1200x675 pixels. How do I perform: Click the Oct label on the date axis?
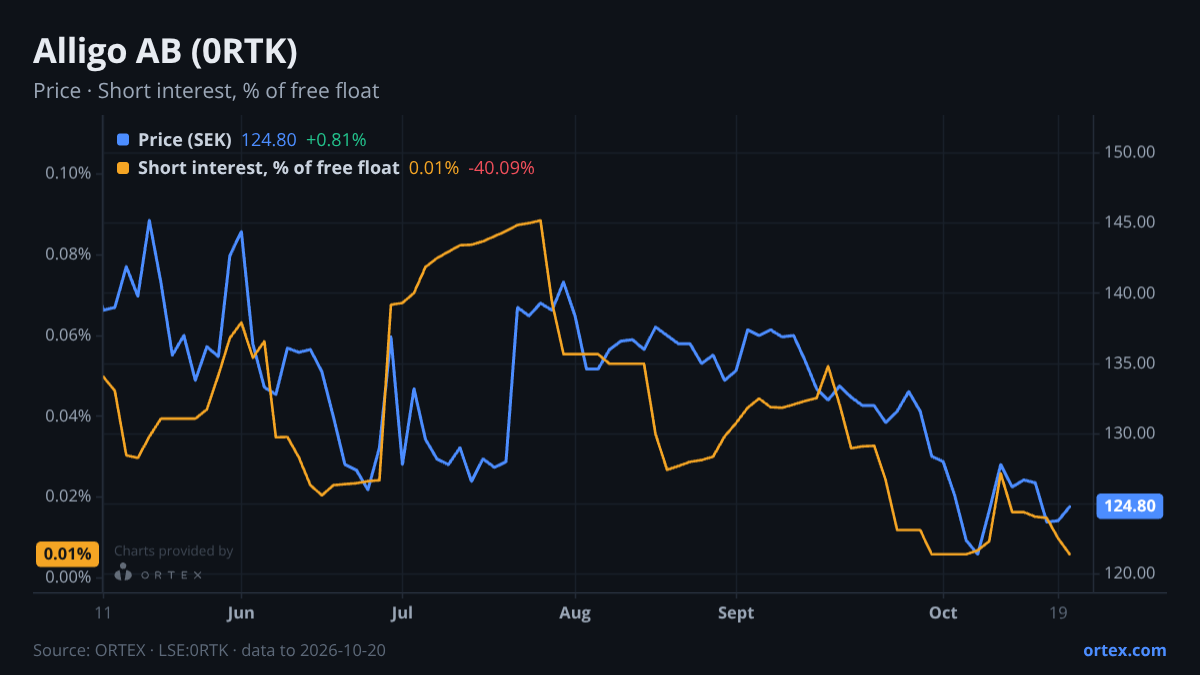(x=943, y=613)
